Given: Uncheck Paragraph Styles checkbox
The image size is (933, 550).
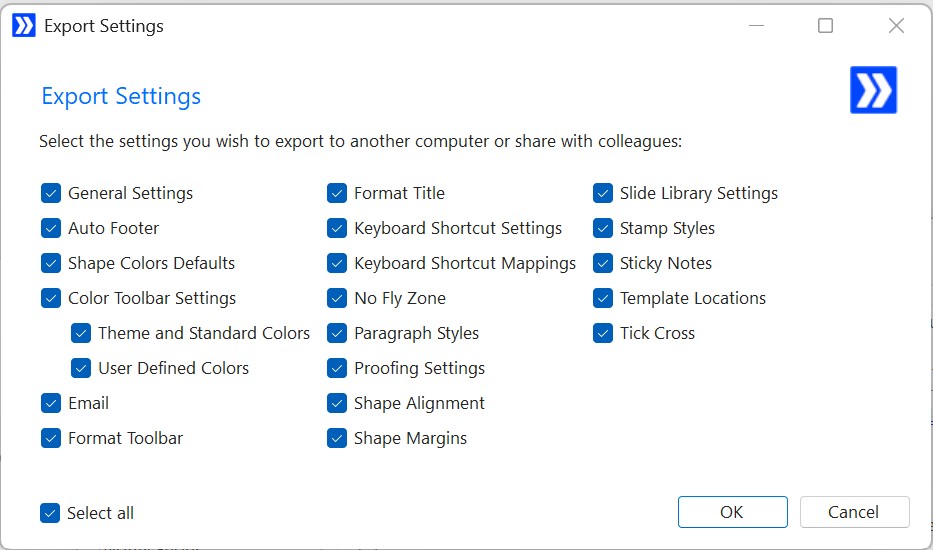Looking at the screenshot, I should 337,333.
